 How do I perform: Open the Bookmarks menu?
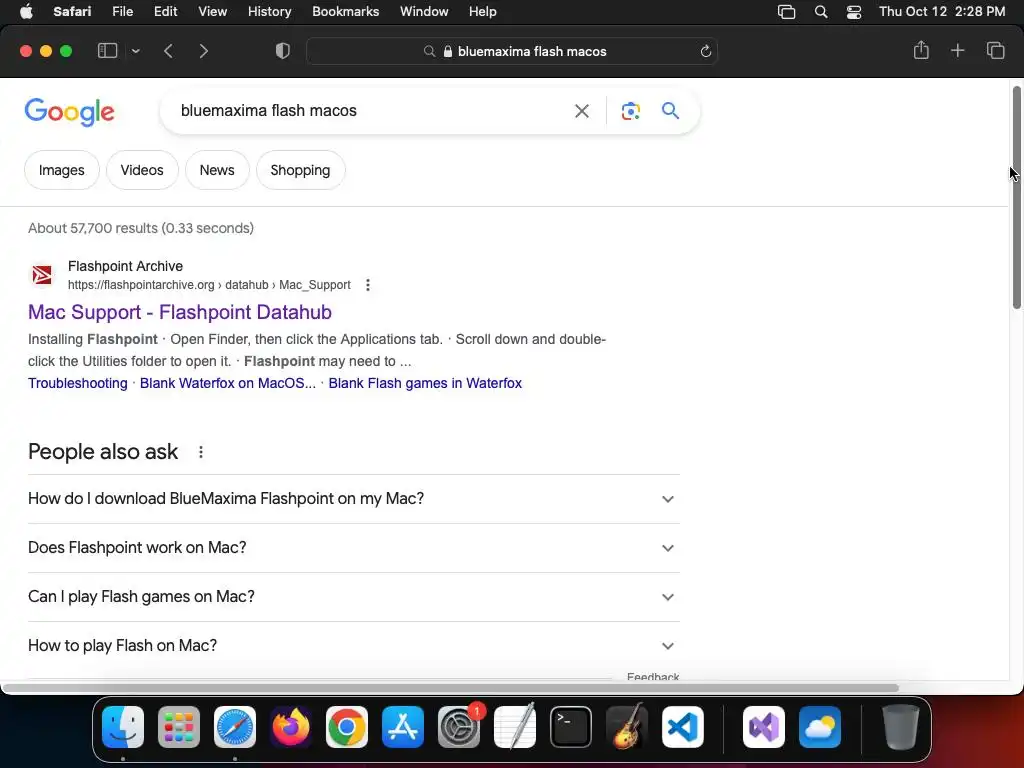pos(345,12)
